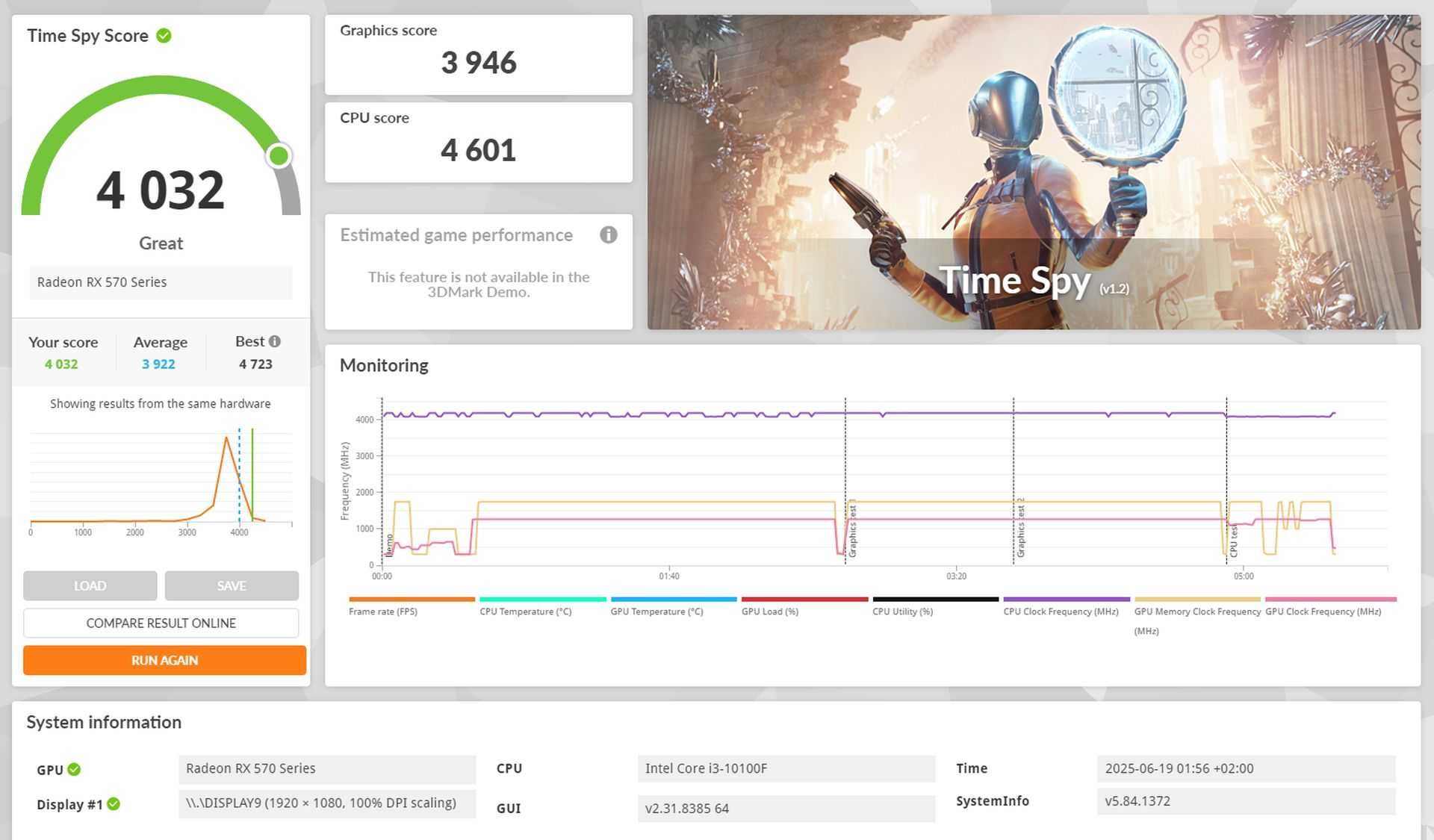Open the Estimated game performance info icon

[608, 235]
